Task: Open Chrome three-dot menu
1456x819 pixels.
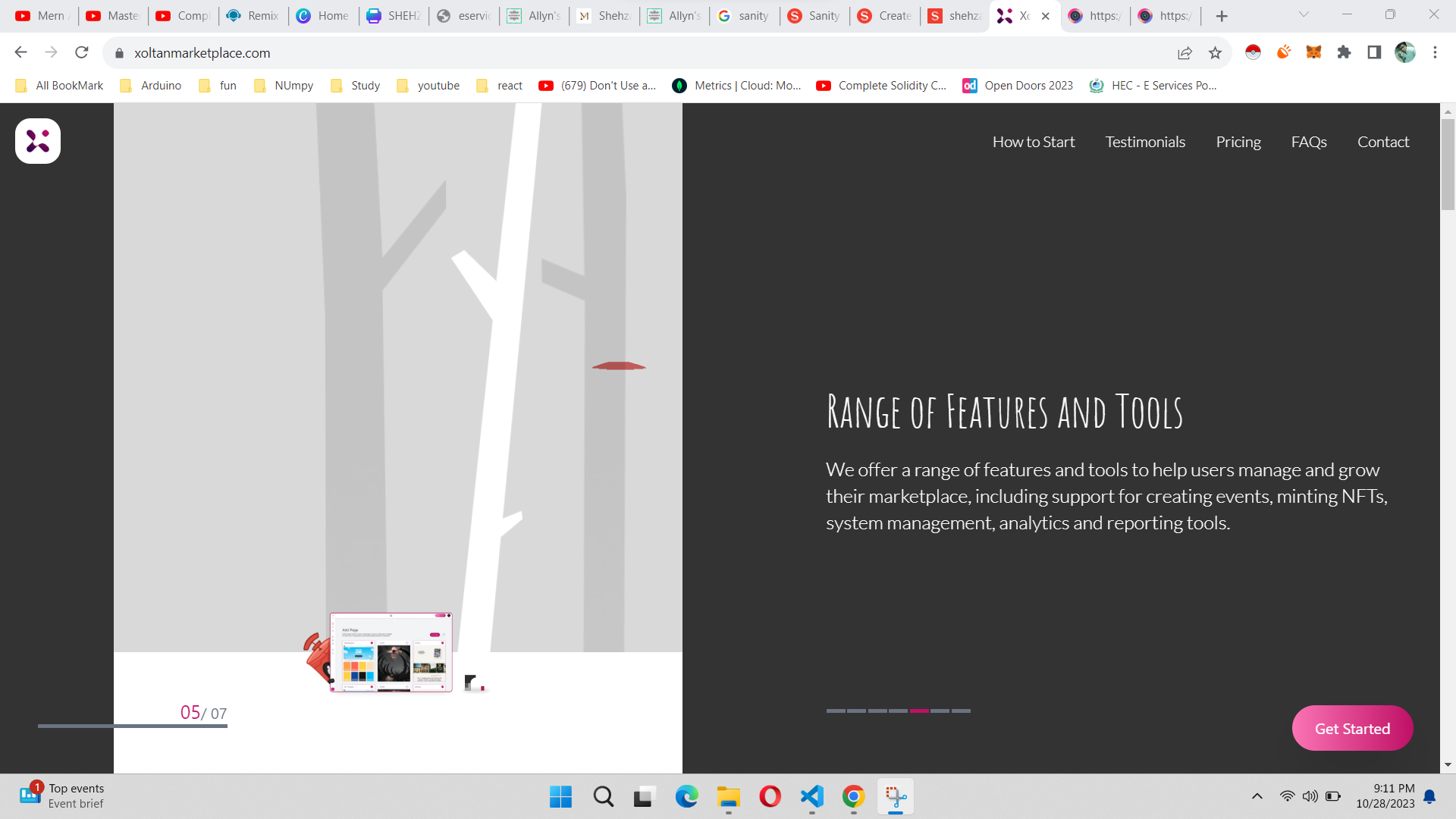Action: point(1435,52)
